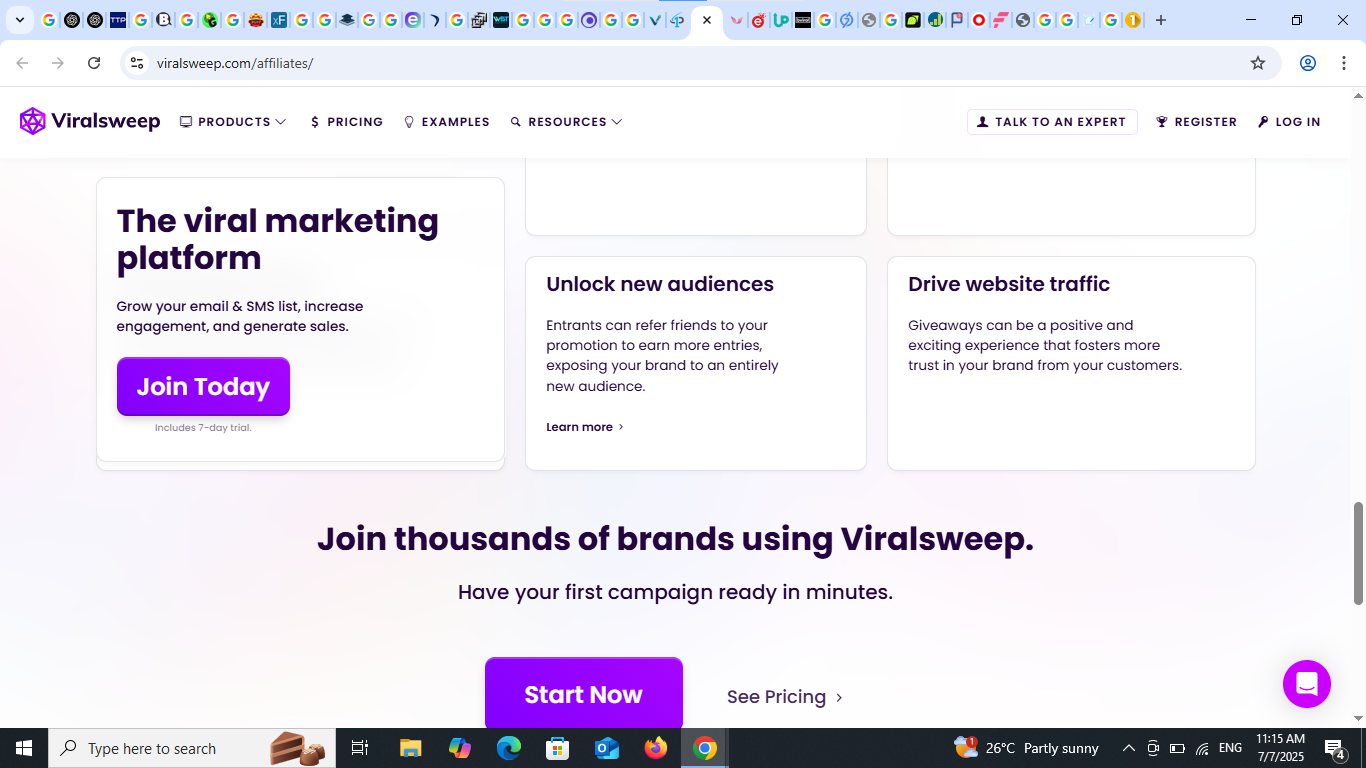The image size is (1366, 768).
Task: Open Task View on the taskbar
Action: (361, 748)
